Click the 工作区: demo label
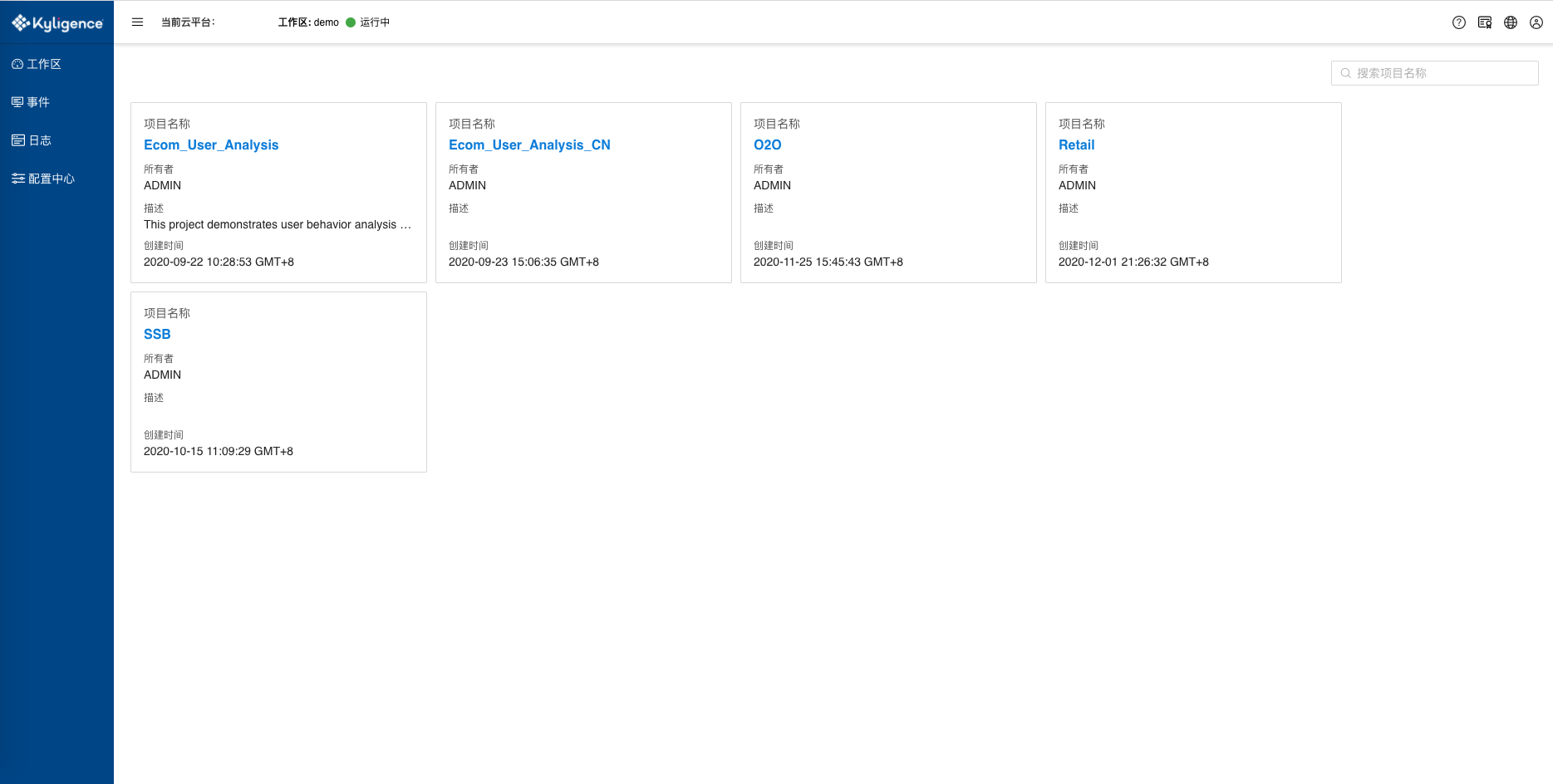This screenshot has width=1553, height=784. [x=308, y=22]
